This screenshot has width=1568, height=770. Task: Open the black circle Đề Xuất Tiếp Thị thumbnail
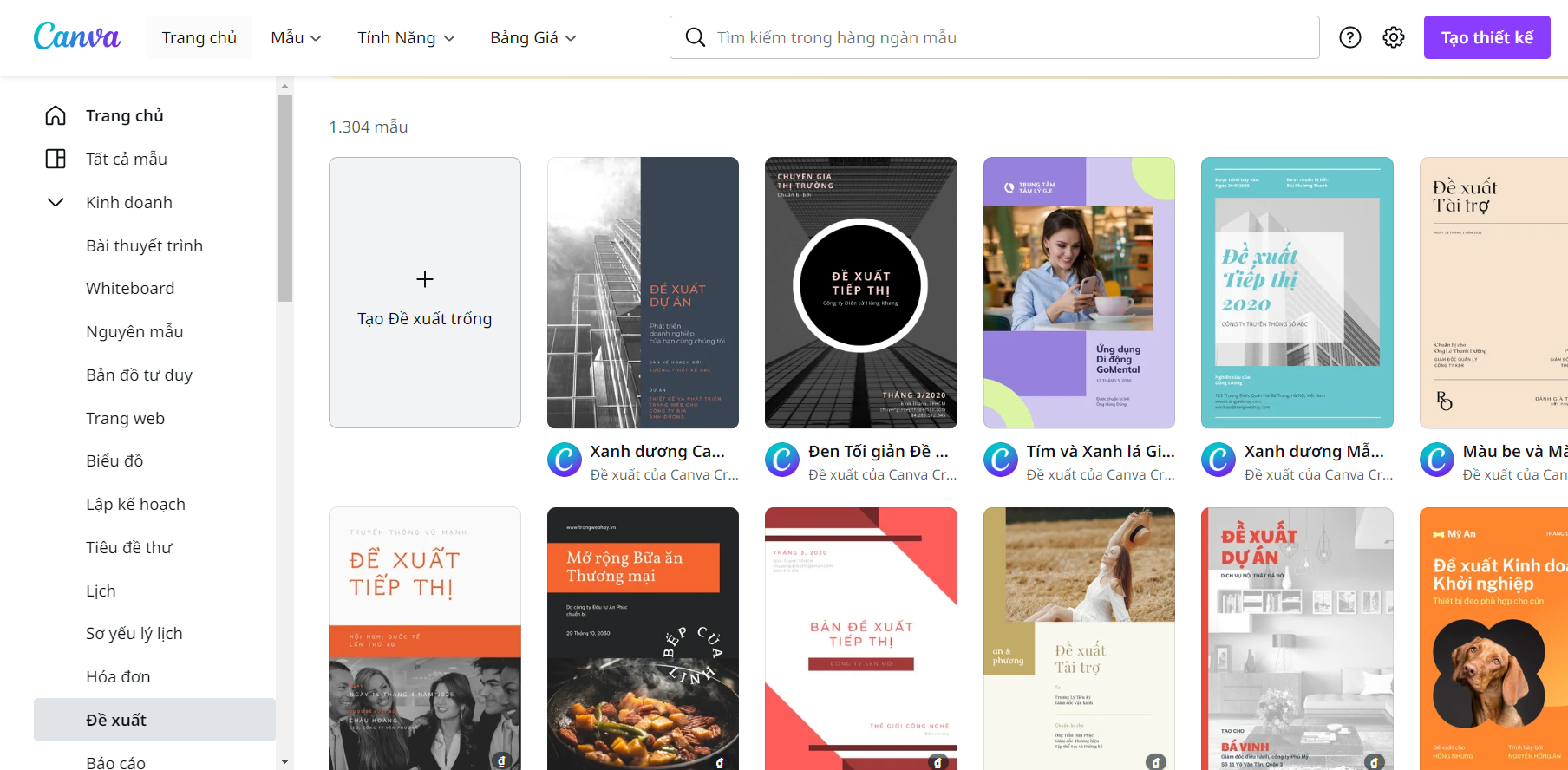coord(861,292)
